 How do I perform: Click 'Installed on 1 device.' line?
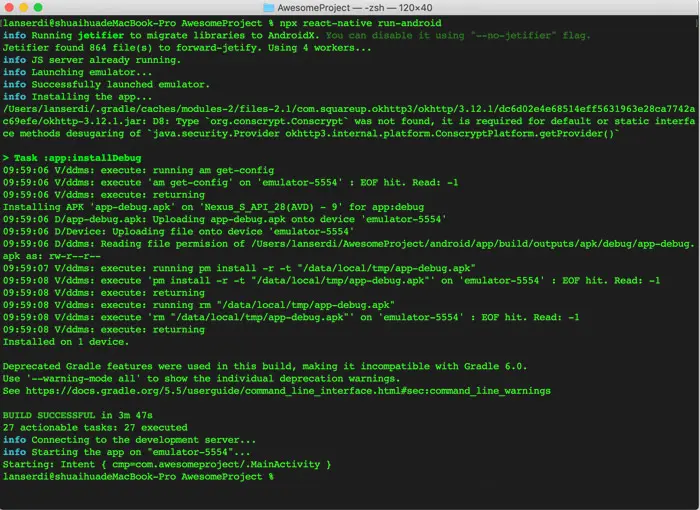tap(66, 342)
